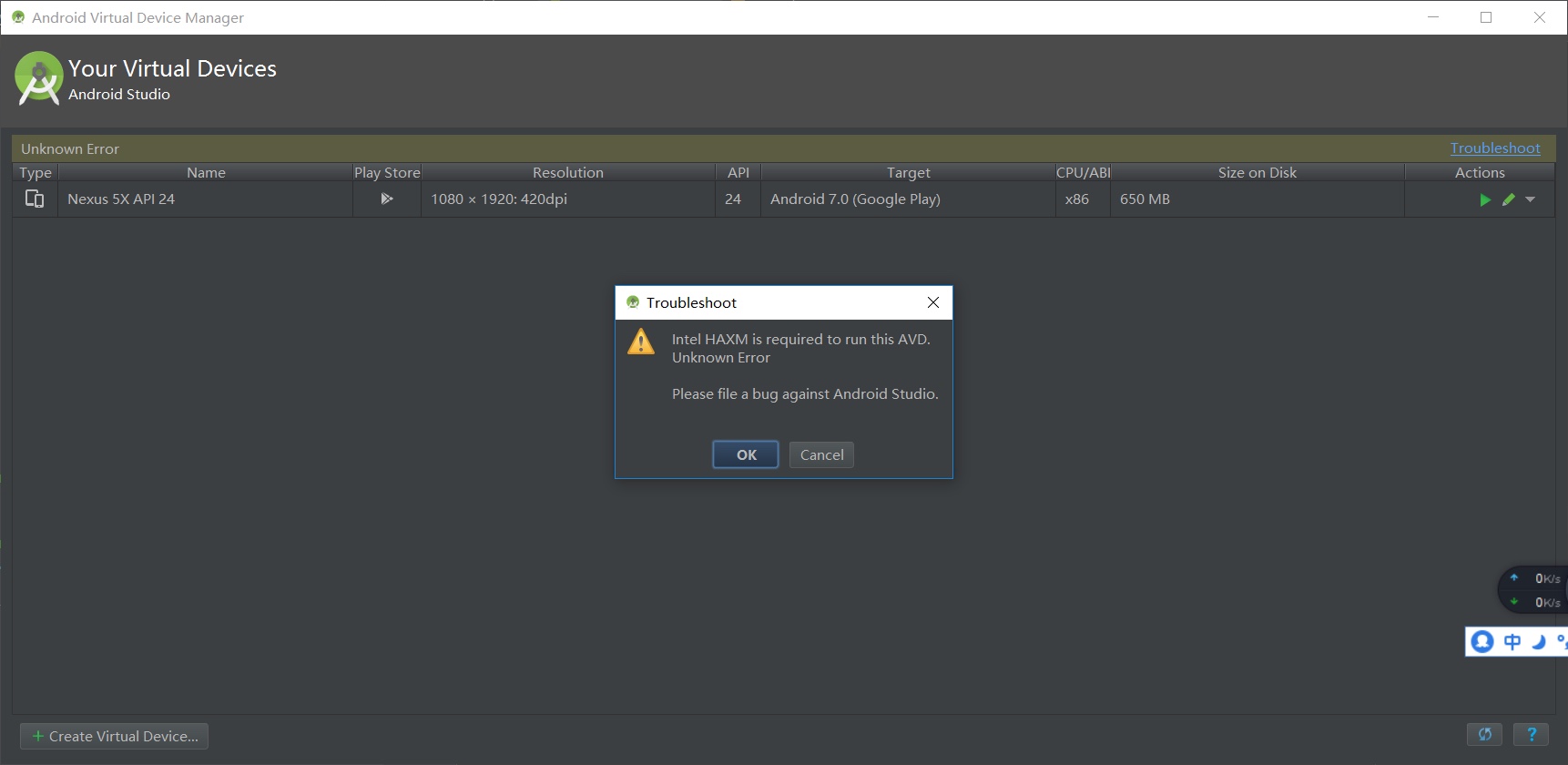
Task: Sort by the Name column header
Action: point(206,172)
